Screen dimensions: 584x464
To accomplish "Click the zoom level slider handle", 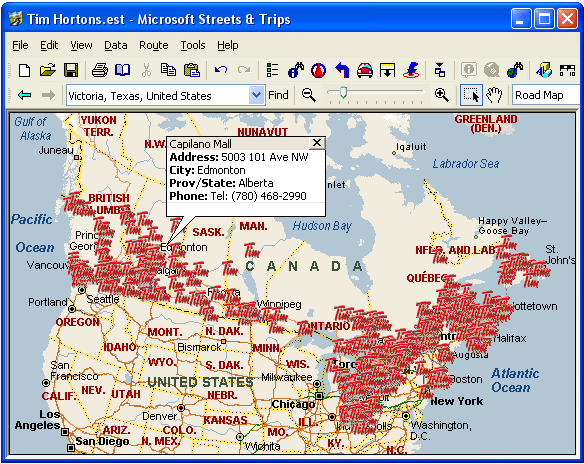I will pos(343,92).
